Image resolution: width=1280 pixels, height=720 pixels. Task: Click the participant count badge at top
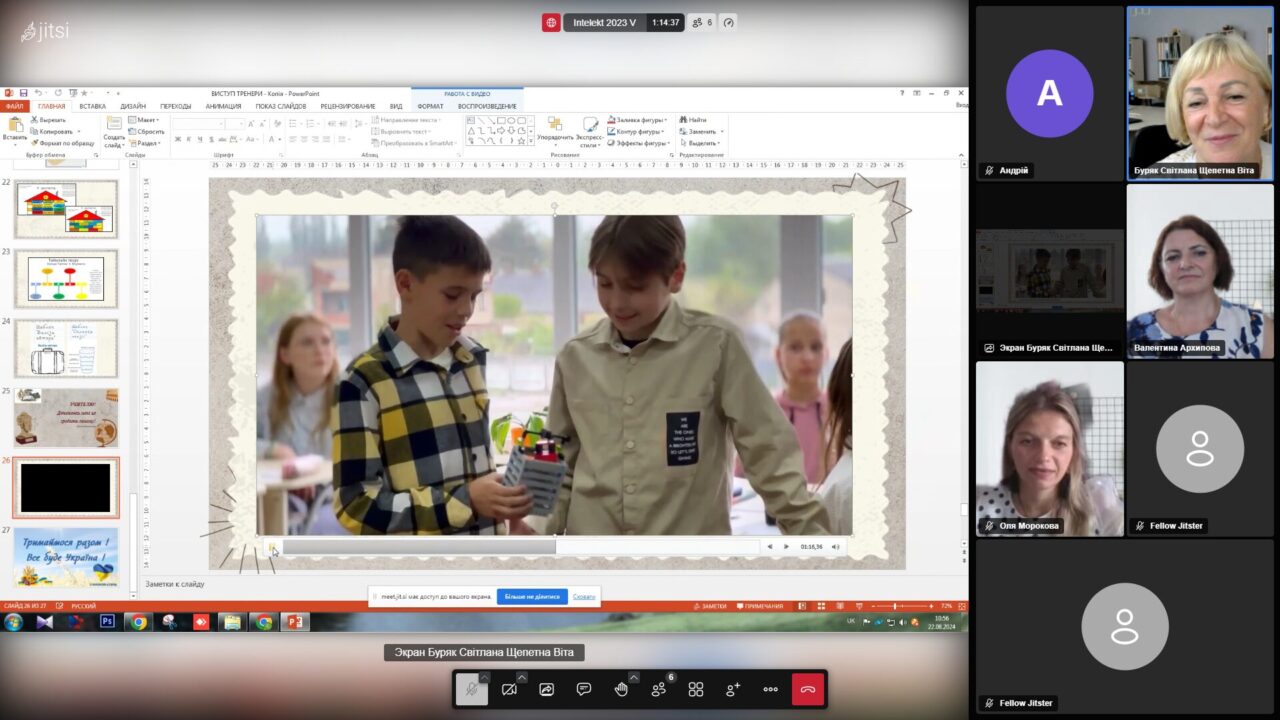click(703, 23)
